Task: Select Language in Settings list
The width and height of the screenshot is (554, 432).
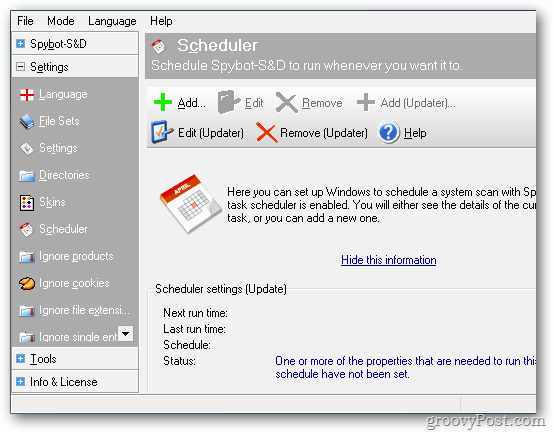Action: [63, 94]
